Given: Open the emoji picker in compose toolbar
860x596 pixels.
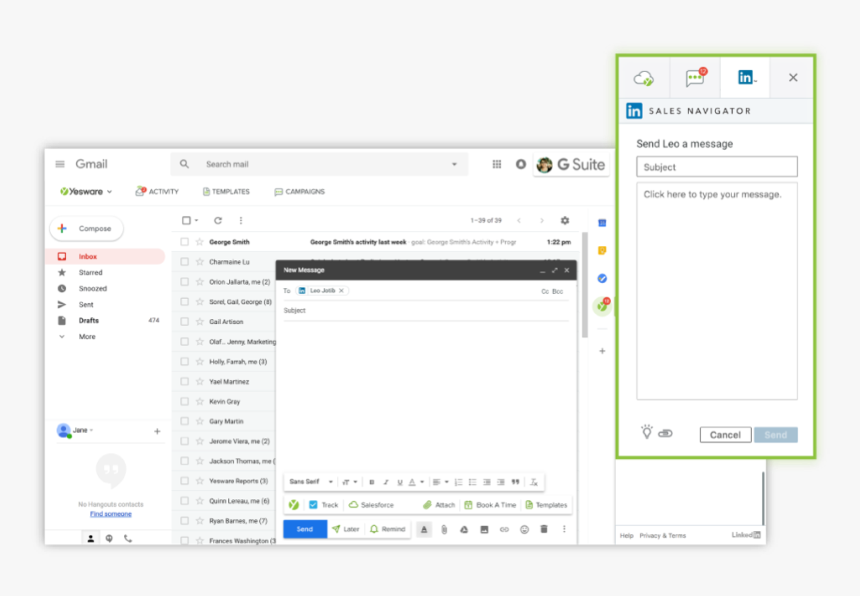Looking at the screenshot, I should [x=524, y=529].
